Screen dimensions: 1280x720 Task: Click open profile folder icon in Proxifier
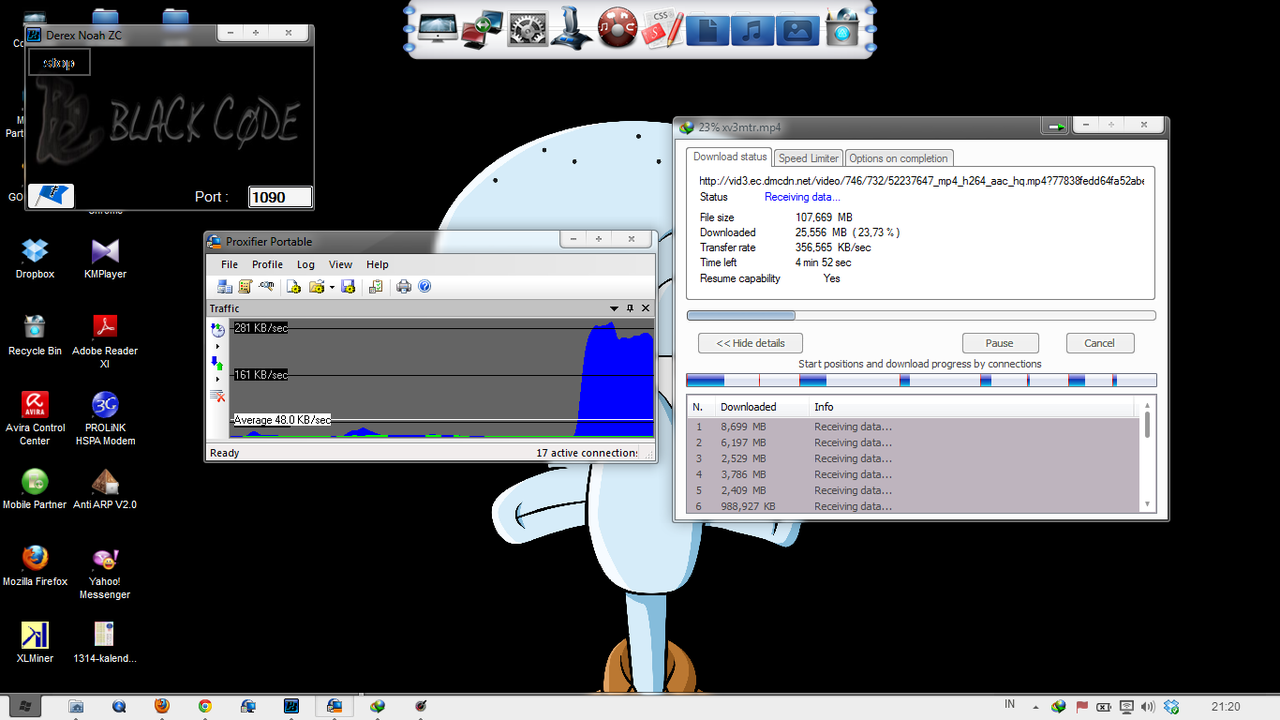point(317,287)
